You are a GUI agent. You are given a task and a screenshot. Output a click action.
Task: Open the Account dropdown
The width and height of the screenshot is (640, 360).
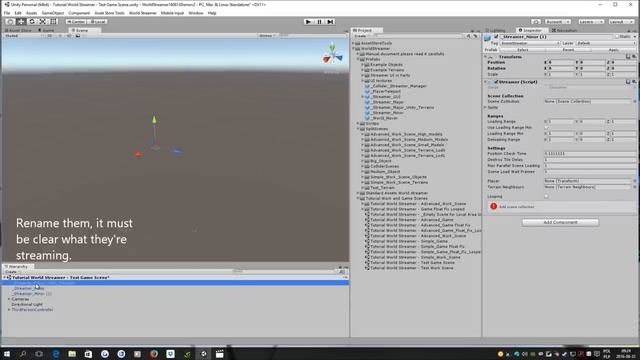click(558, 22)
